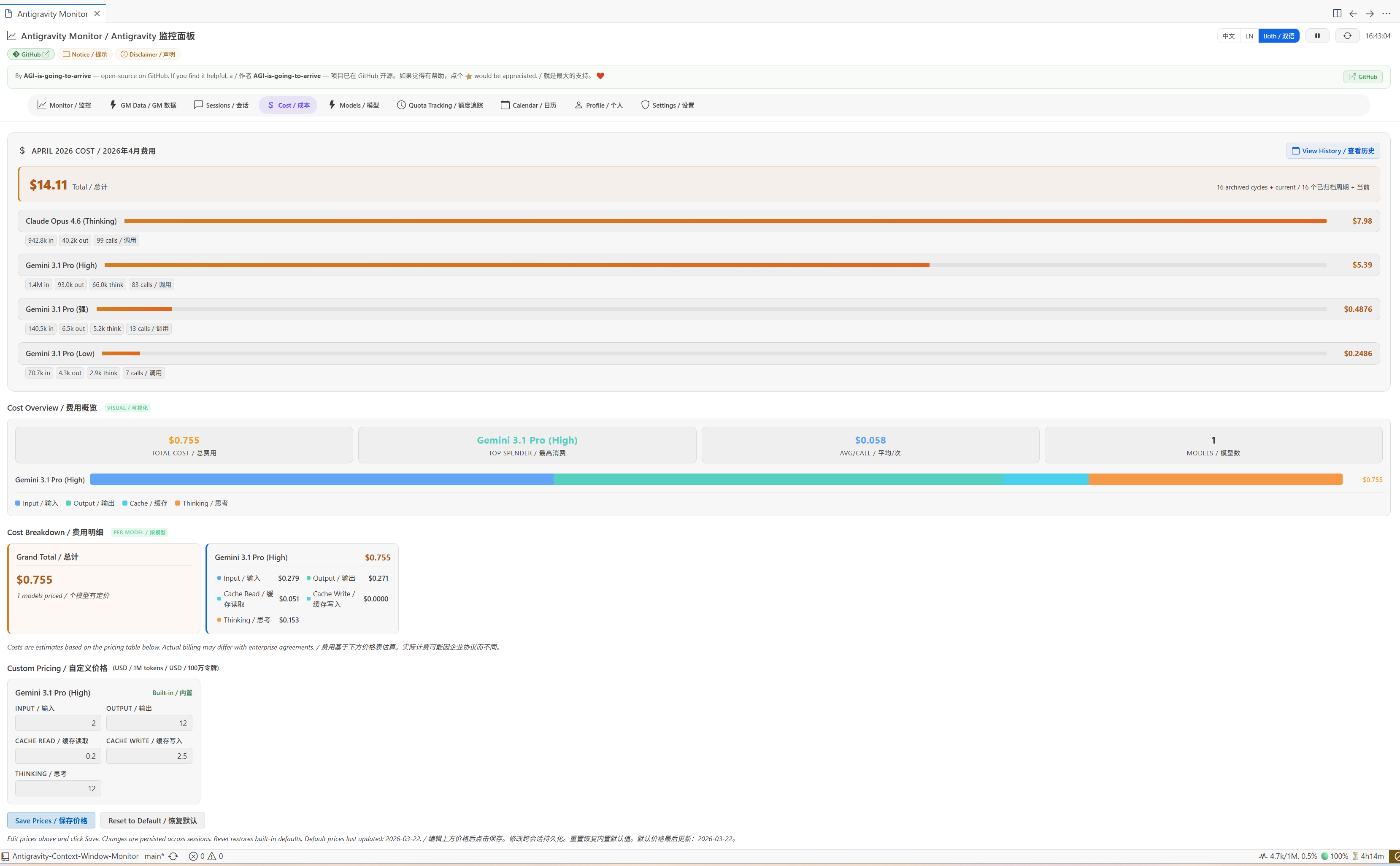
Task: Click the 100% quota indicator in status bar
Action: [x=1334, y=856]
